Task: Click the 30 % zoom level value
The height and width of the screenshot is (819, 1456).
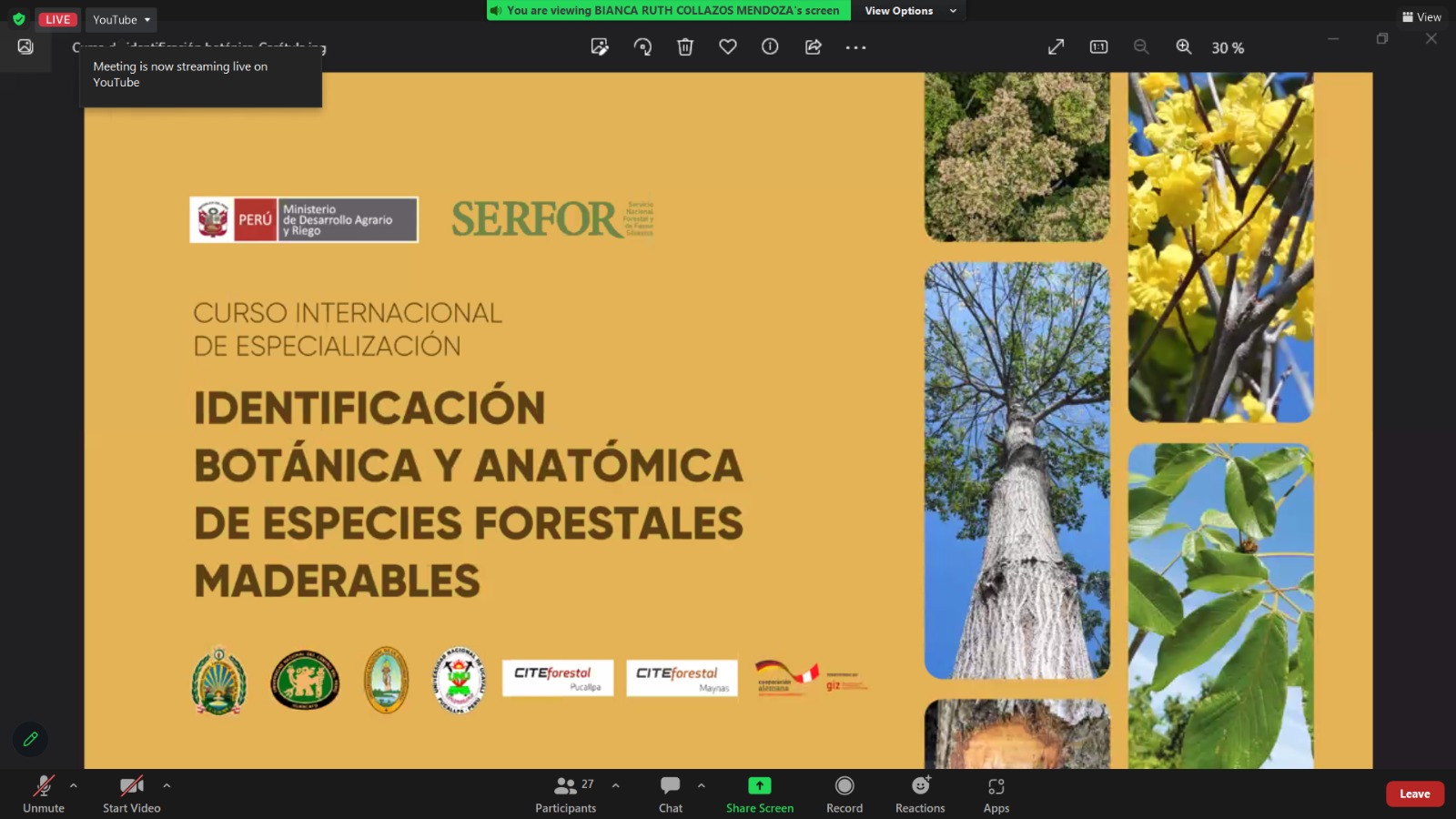Action: pos(1228,48)
